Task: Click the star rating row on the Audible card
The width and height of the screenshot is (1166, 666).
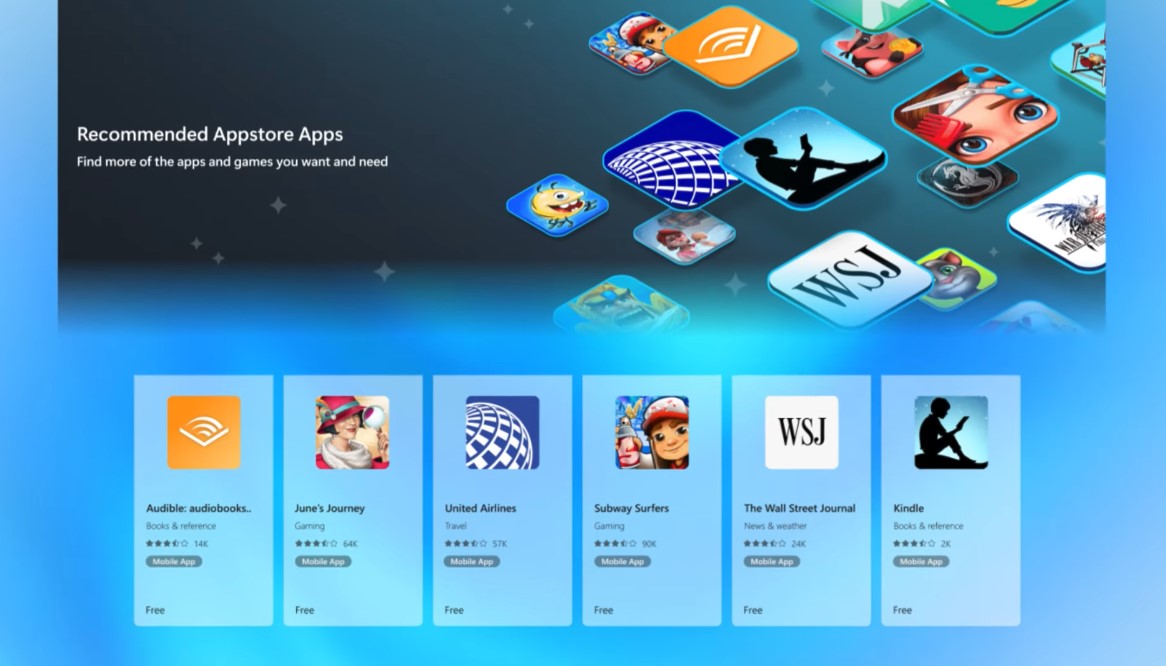Action: pyautogui.click(x=167, y=544)
